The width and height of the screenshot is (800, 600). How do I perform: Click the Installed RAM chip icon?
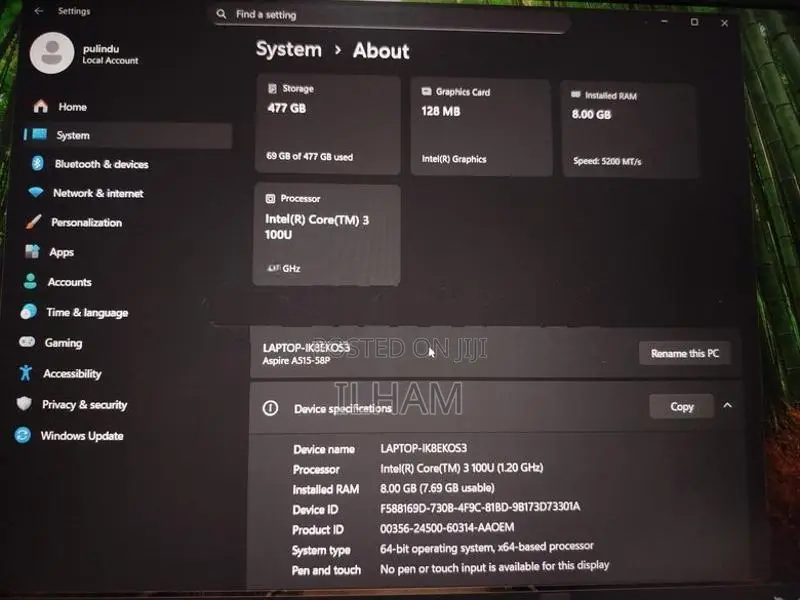click(x=576, y=94)
